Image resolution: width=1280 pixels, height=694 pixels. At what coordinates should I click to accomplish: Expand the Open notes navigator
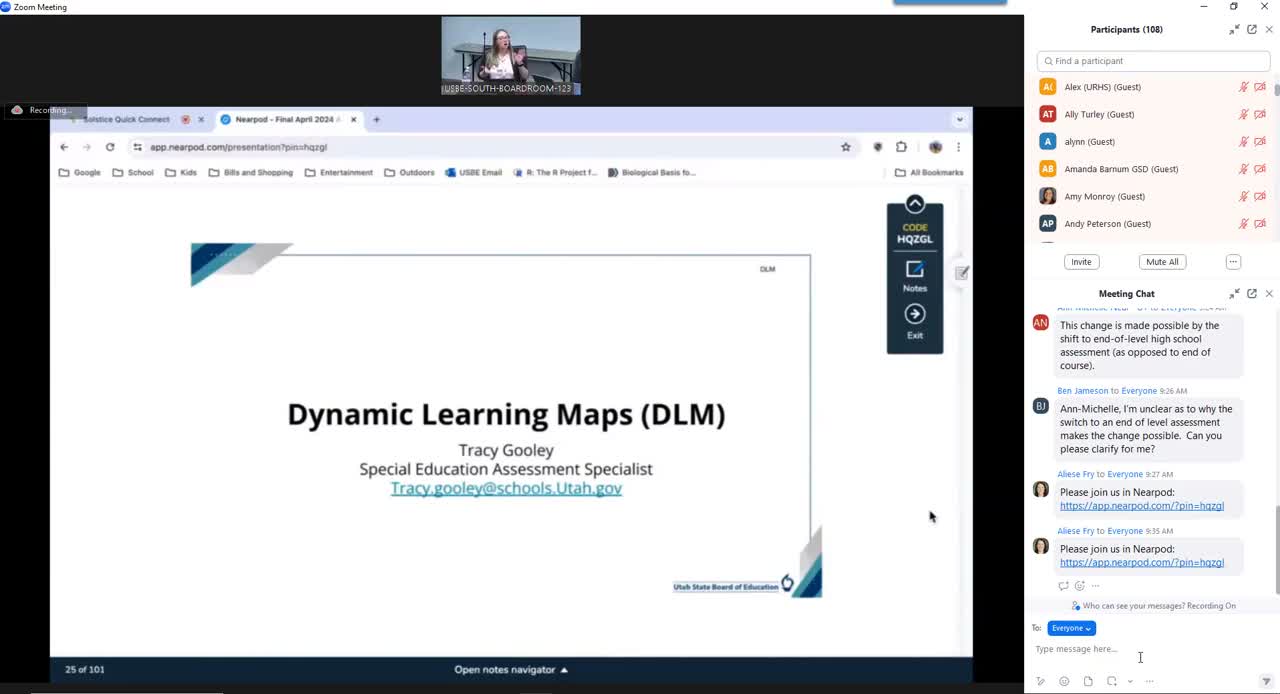tap(510, 670)
